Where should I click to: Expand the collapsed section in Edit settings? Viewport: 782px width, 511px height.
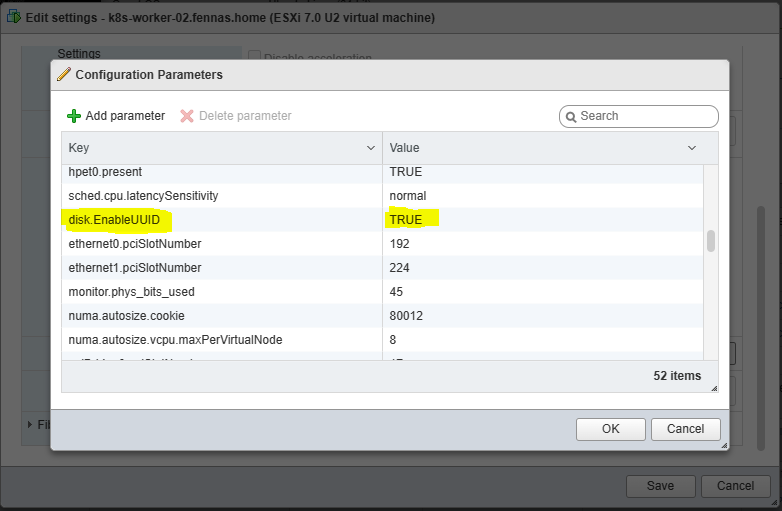pos(30,425)
